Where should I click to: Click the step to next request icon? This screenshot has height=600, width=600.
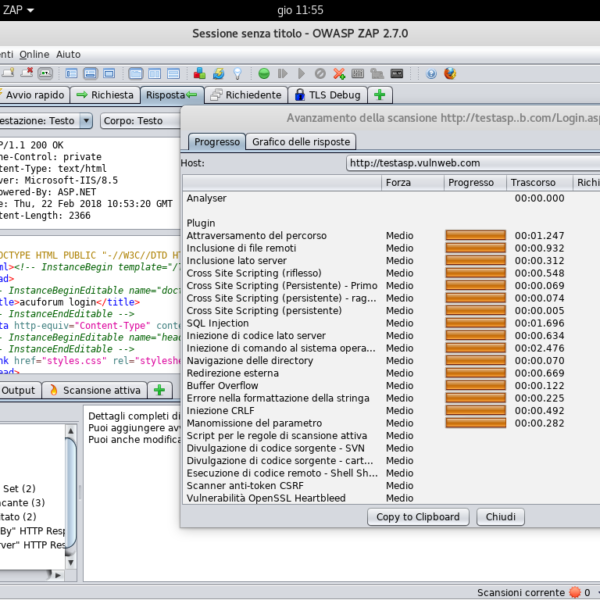click(x=283, y=73)
